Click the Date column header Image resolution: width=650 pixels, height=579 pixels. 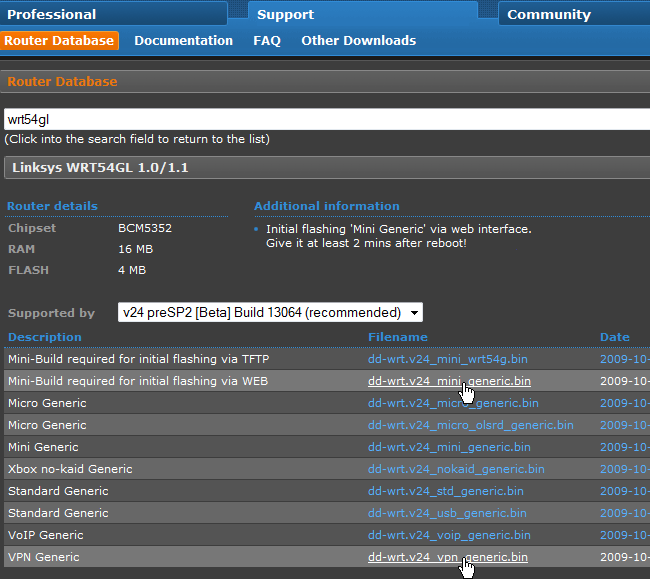615,337
